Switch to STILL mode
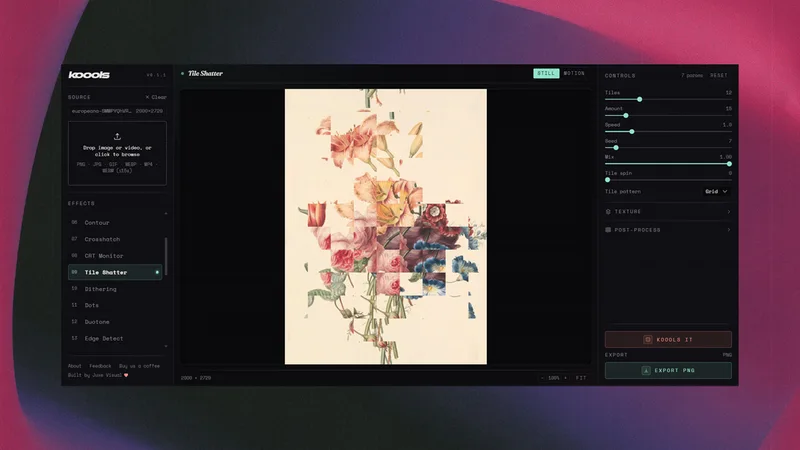Screen dimensions: 800x450 [546, 73]
